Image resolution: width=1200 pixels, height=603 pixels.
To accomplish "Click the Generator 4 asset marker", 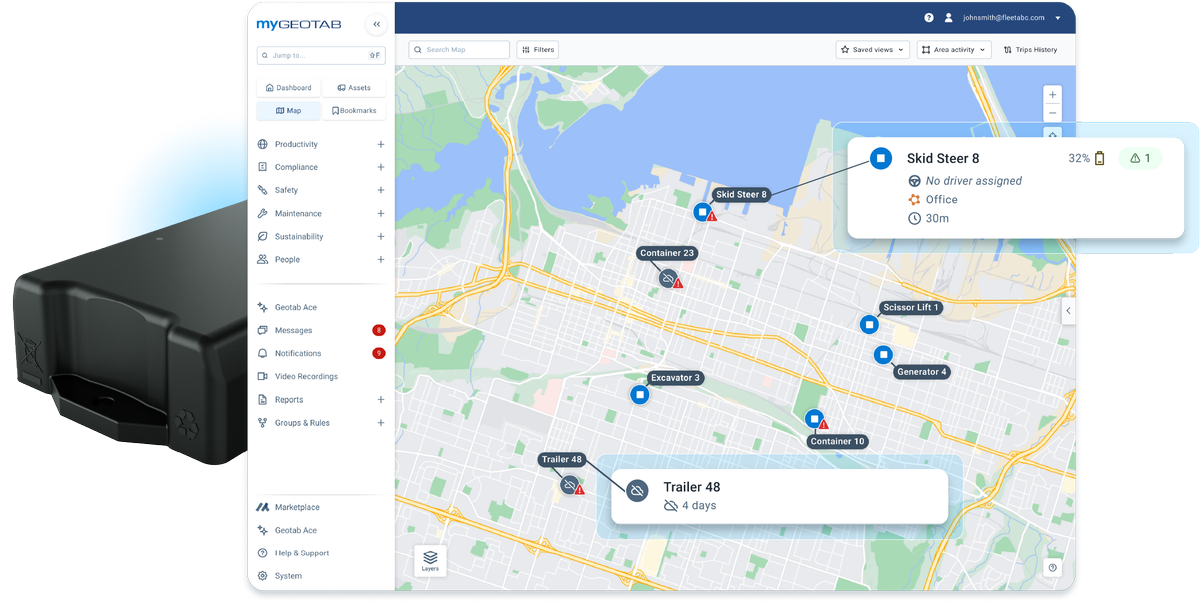I will tap(883, 355).
